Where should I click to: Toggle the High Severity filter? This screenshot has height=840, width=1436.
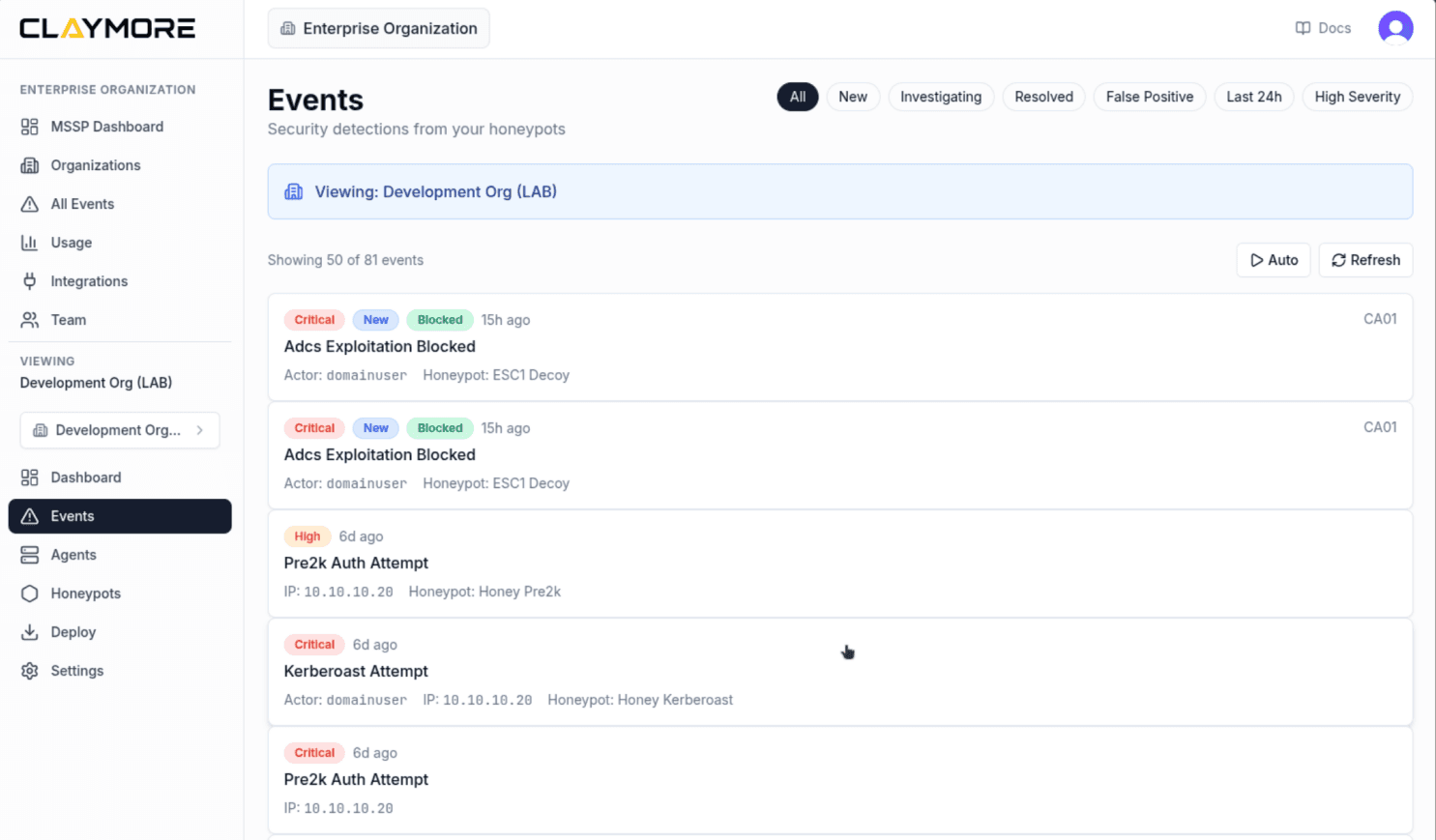pos(1358,97)
